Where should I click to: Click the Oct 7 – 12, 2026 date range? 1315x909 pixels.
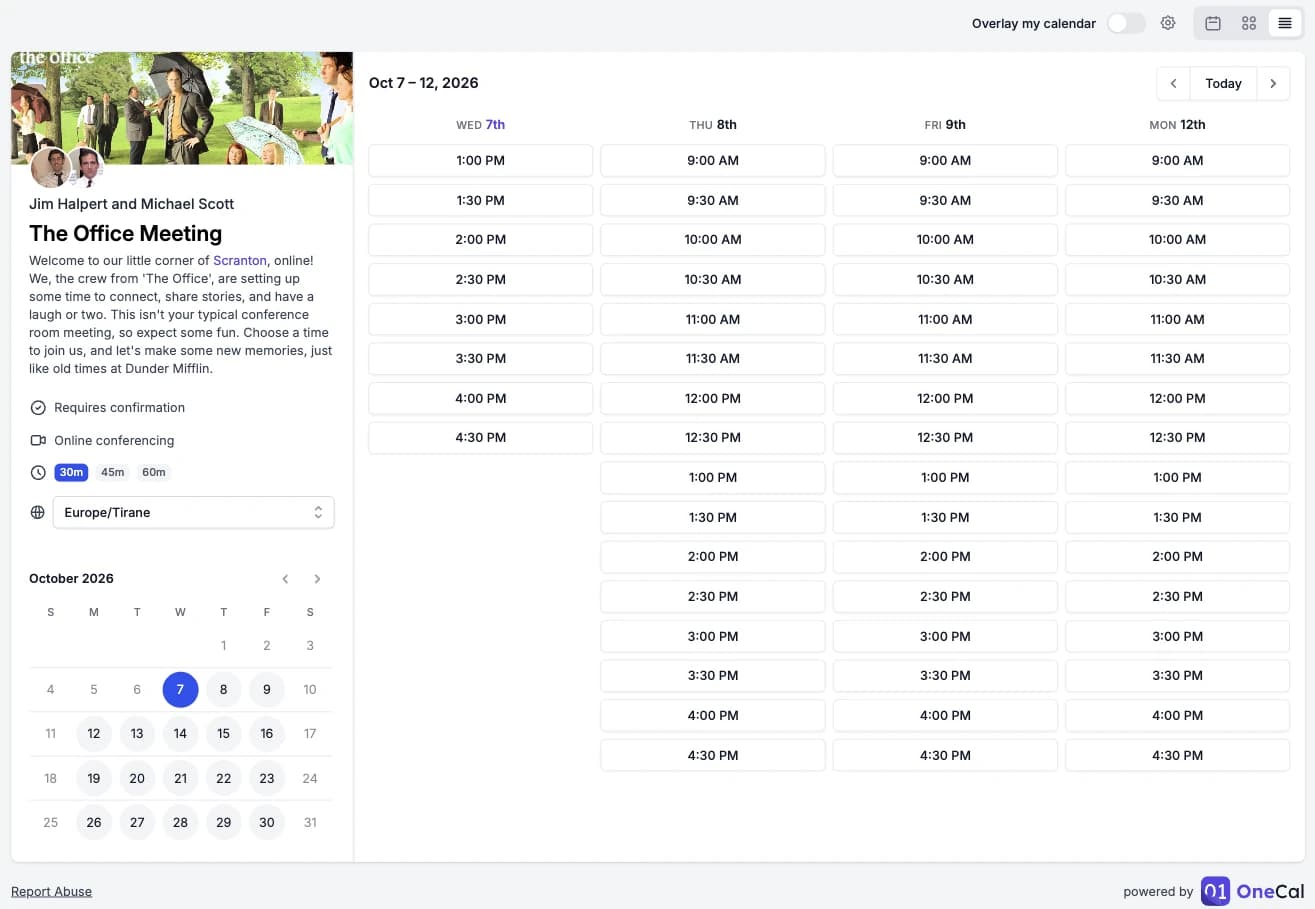point(424,83)
